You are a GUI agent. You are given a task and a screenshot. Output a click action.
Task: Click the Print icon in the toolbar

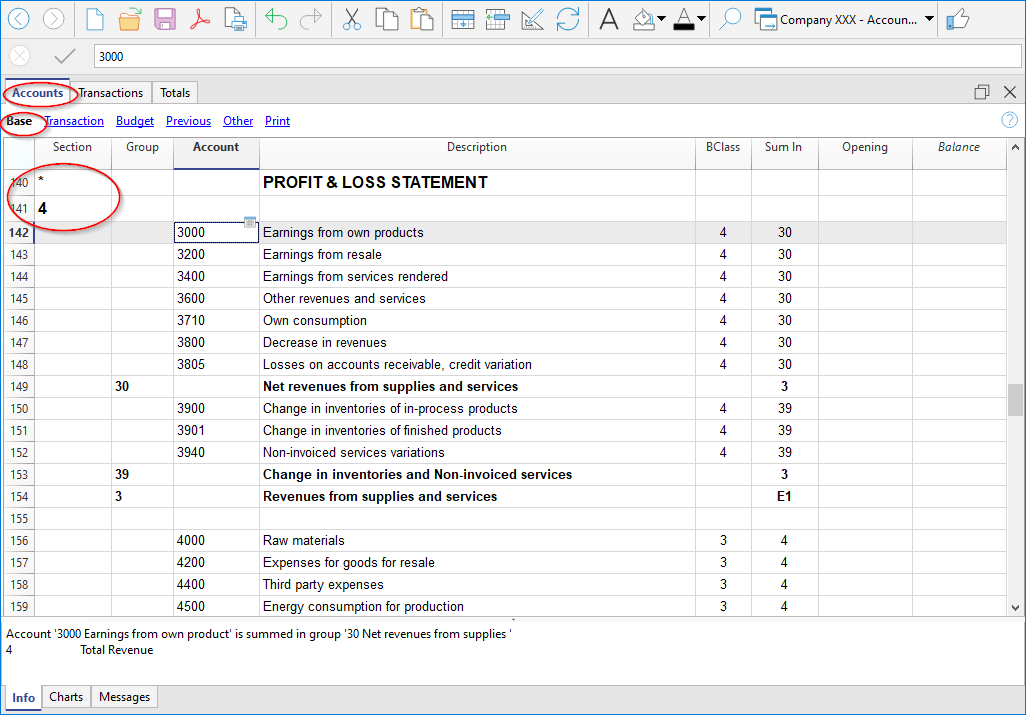click(235, 19)
